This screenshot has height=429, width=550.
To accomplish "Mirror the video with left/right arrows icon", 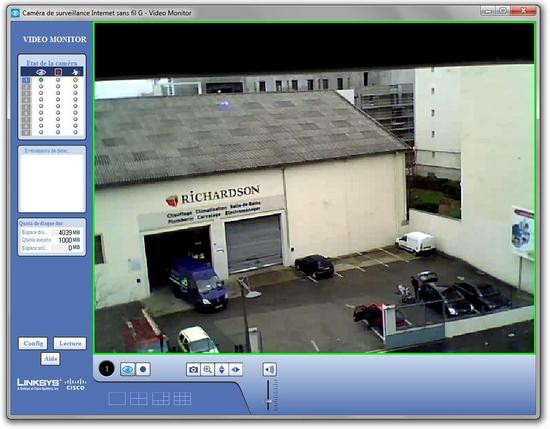I will (x=235, y=369).
